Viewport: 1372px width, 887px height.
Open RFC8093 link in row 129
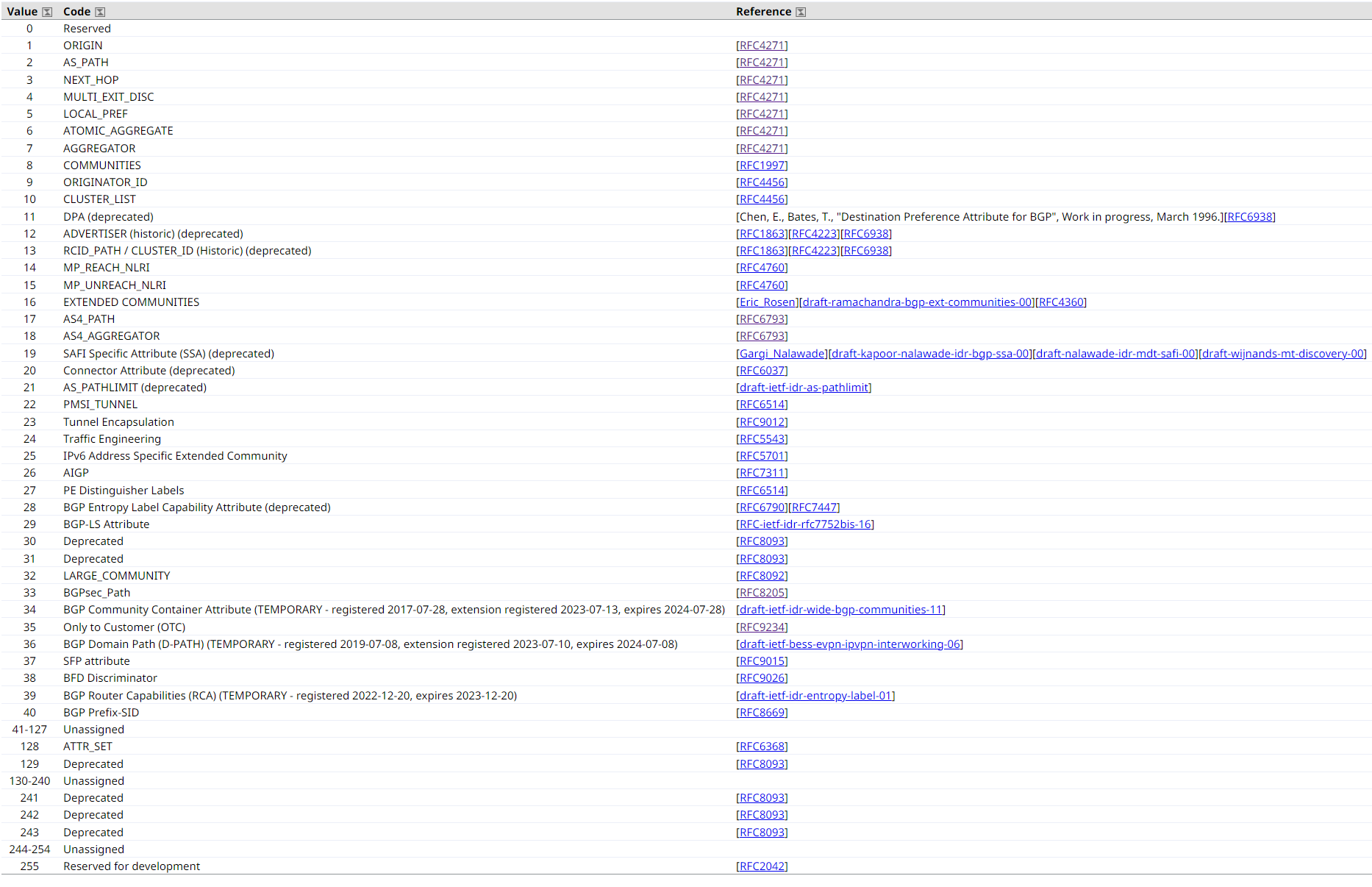click(762, 764)
